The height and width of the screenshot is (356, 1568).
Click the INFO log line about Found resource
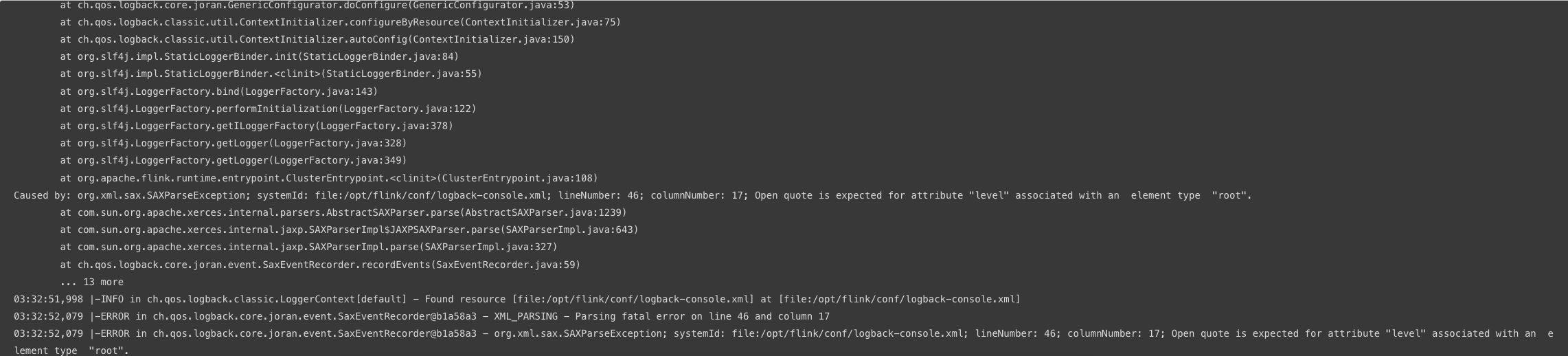(x=517, y=299)
